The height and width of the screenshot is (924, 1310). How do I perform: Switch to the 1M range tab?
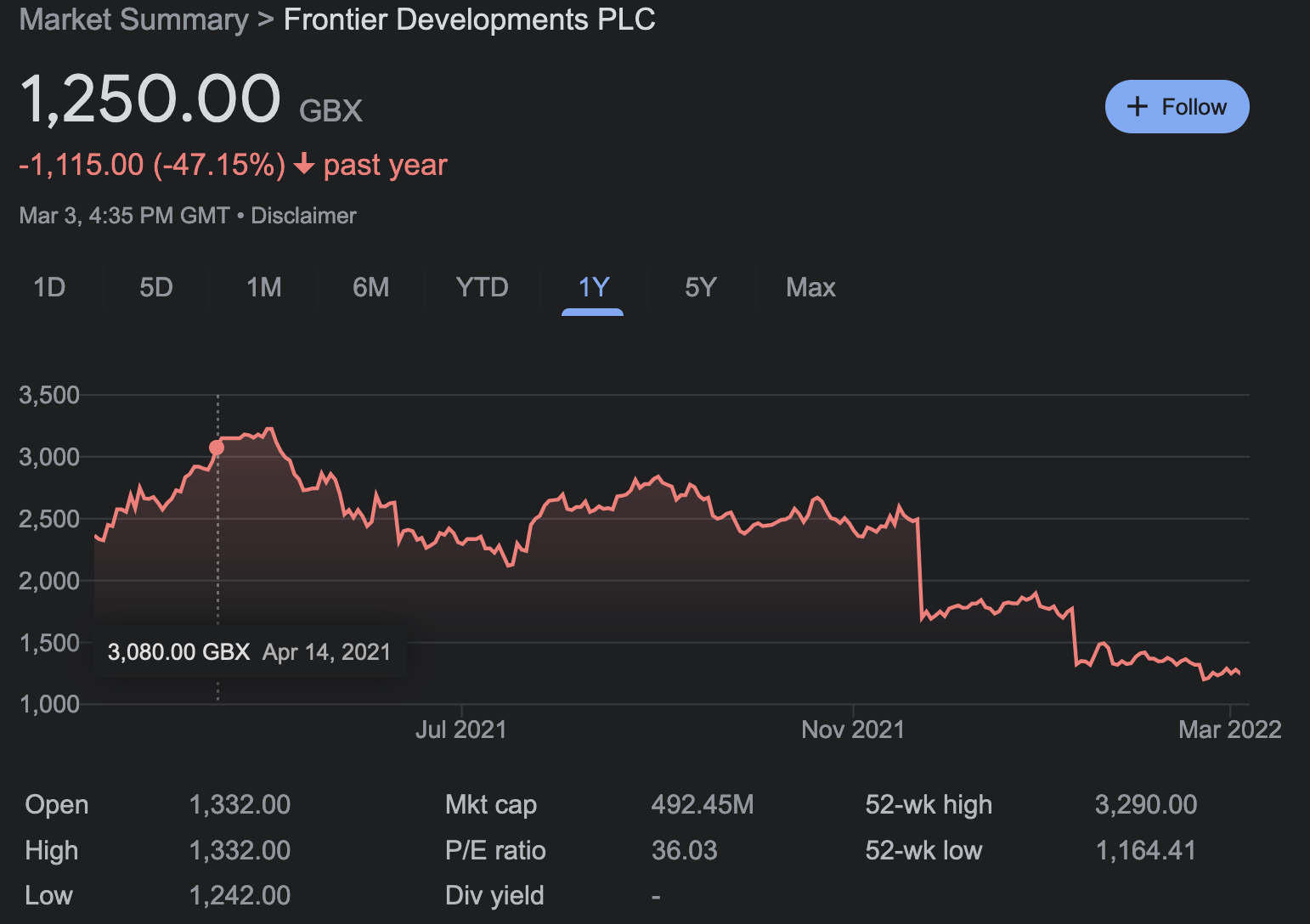coord(264,287)
